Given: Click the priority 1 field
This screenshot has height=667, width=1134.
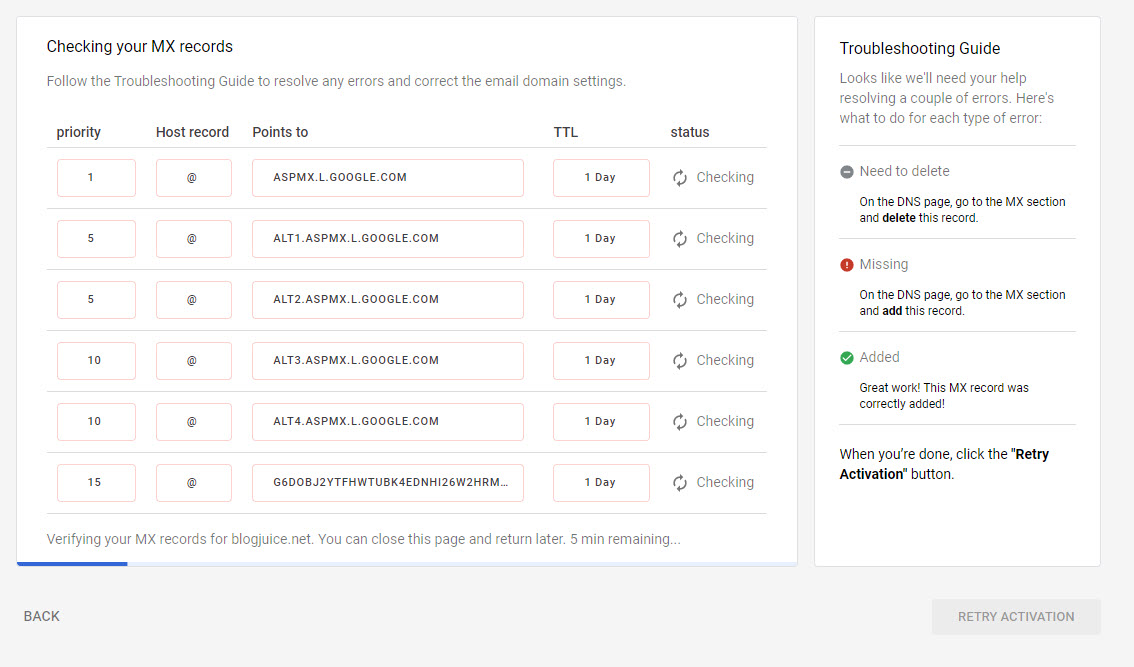Looking at the screenshot, I should 96,178.
